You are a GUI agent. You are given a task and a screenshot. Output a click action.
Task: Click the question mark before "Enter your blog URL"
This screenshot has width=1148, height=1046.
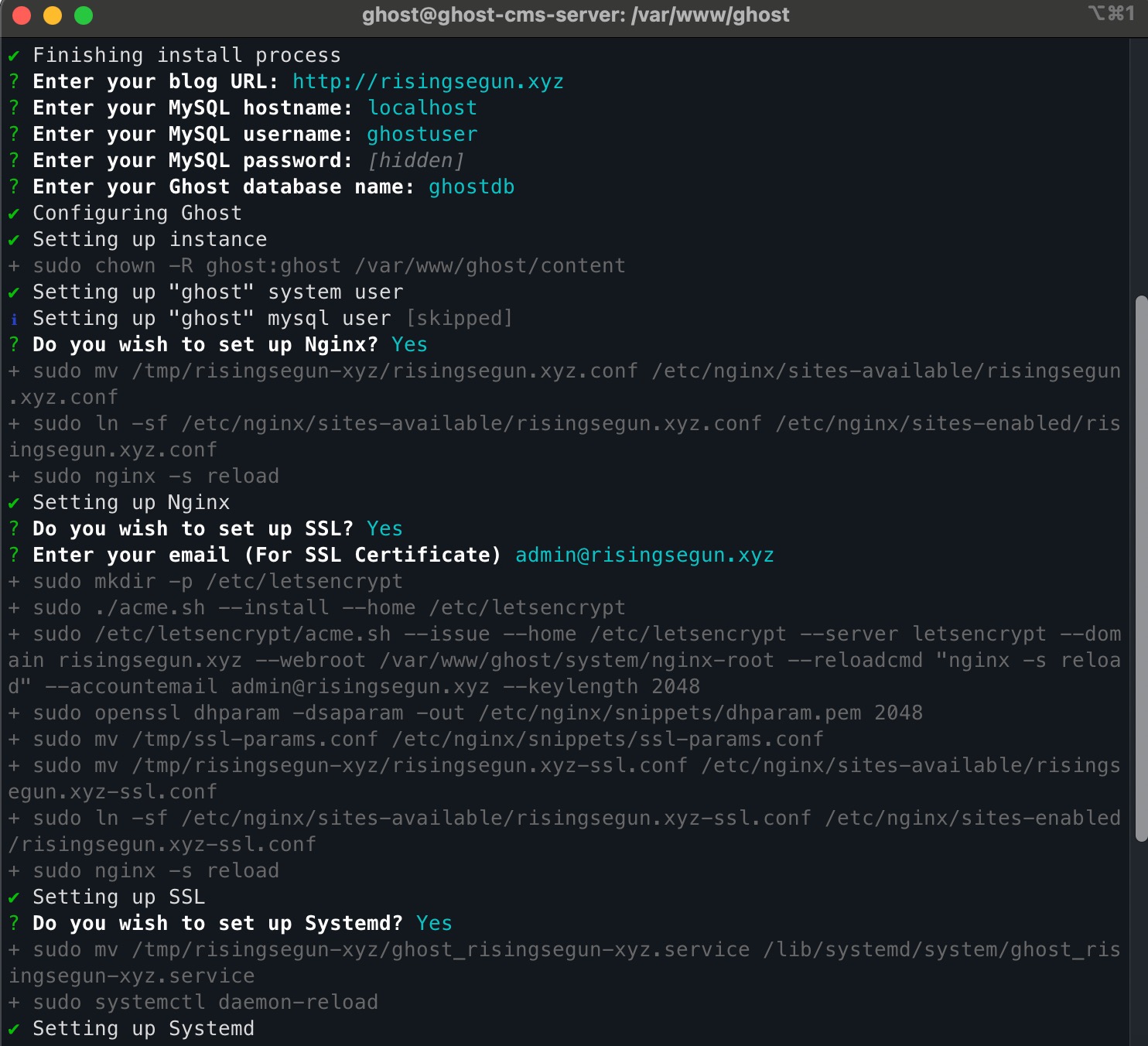click(14, 81)
